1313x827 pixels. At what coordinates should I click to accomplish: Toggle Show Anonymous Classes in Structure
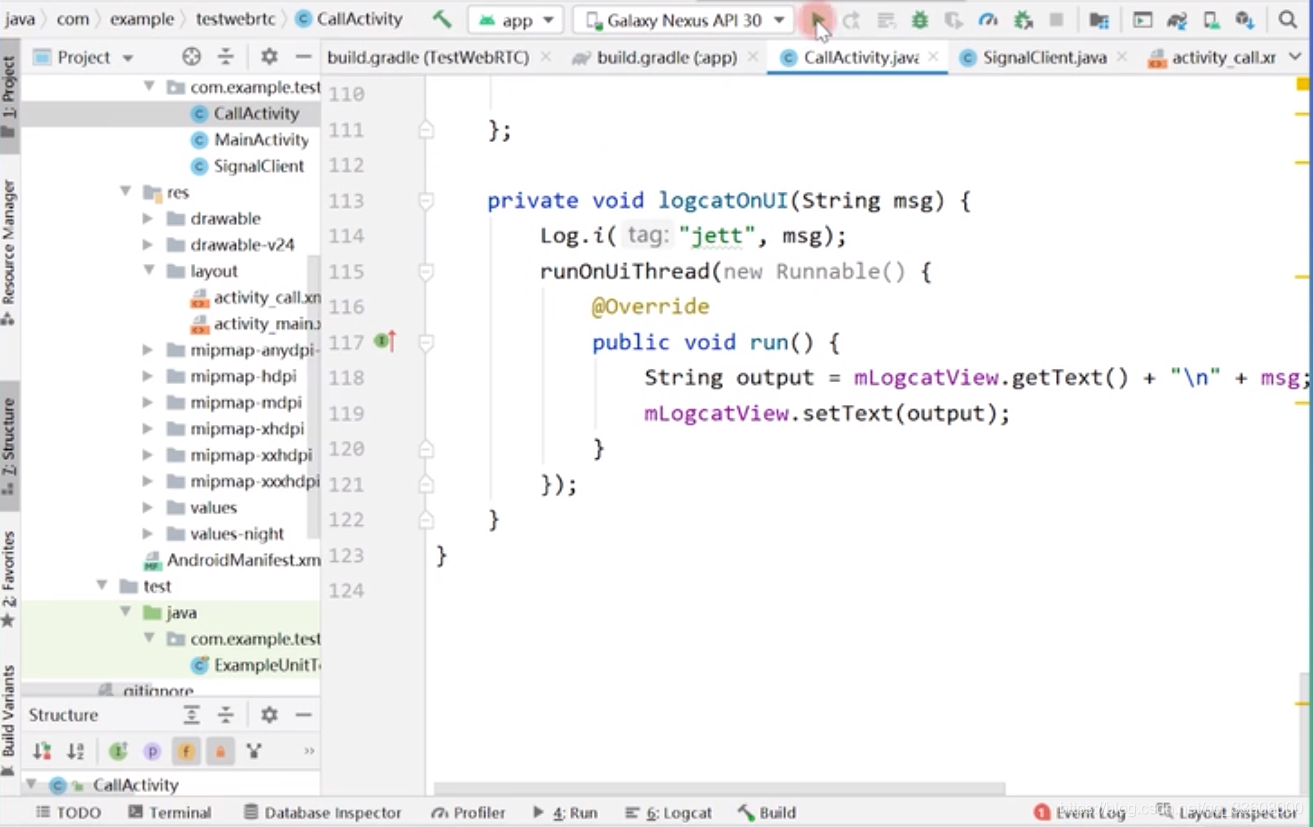[254, 751]
